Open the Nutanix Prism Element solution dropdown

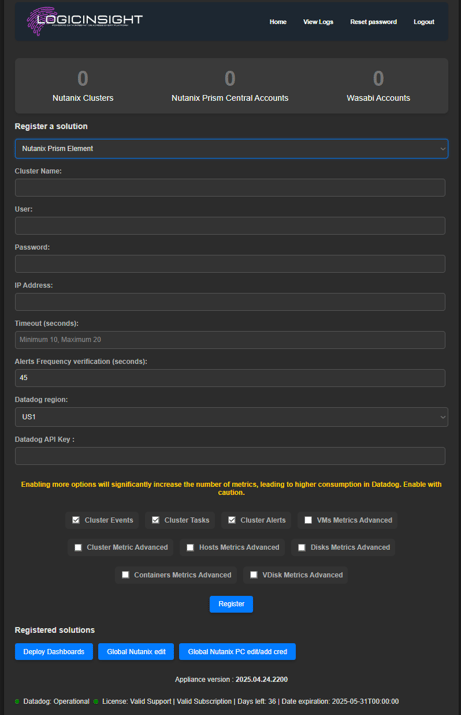pyautogui.click(x=232, y=149)
